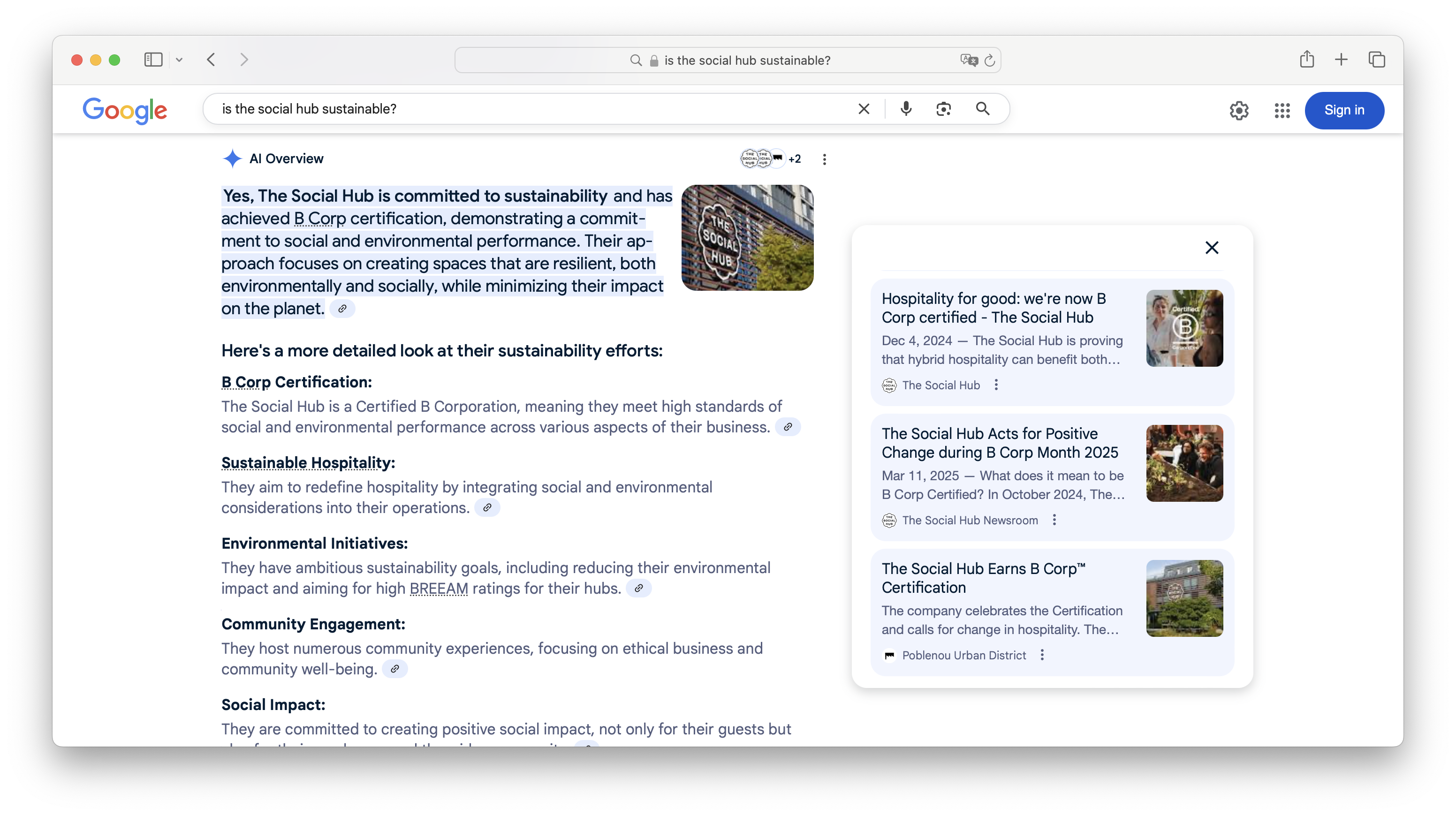This screenshot has height=816, width=1456.
Task: Open the Safari share menu
Action: tap(1307, 60)
